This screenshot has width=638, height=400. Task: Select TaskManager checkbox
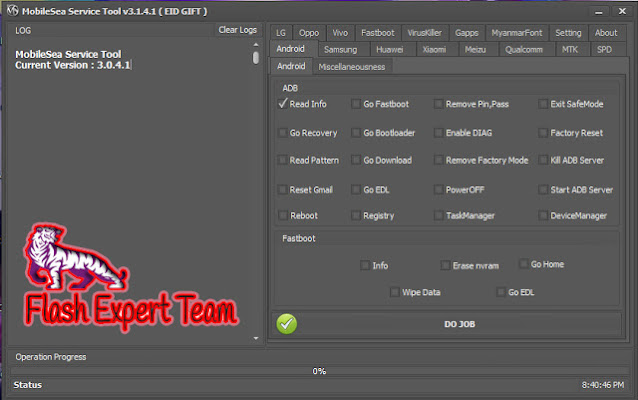point(438,215)
